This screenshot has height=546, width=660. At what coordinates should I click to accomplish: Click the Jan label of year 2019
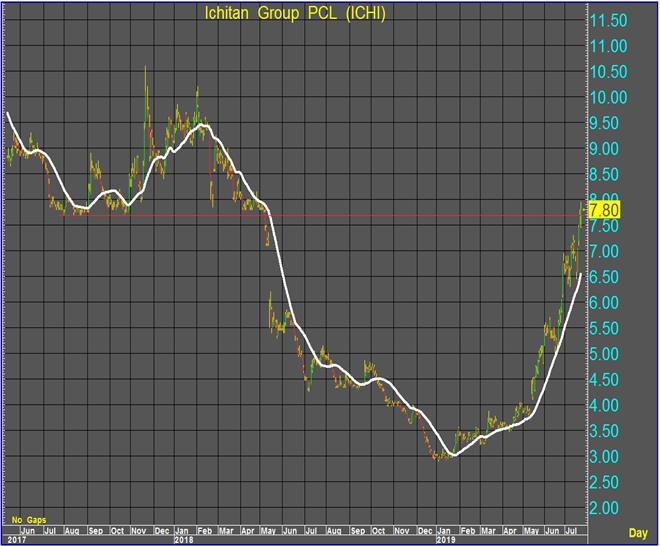[444, 530]
